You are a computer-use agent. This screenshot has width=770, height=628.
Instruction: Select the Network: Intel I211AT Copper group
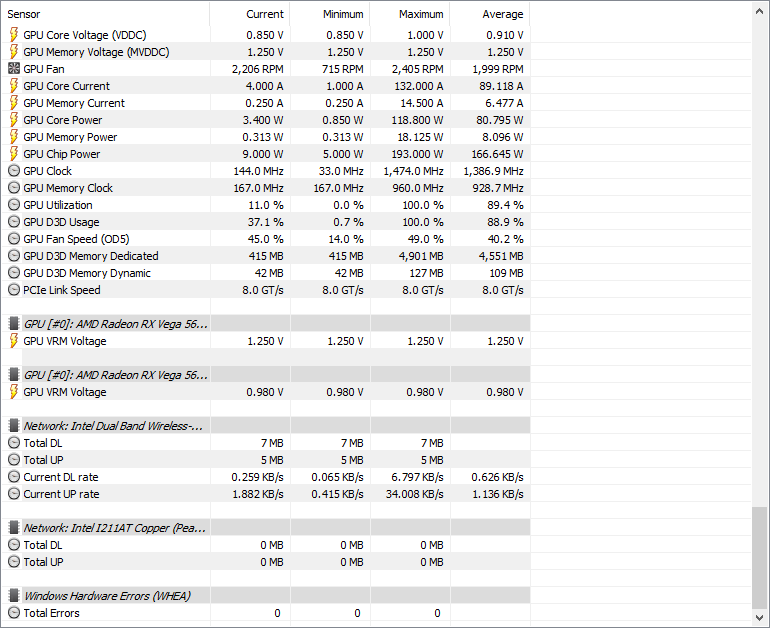[115, 528]
